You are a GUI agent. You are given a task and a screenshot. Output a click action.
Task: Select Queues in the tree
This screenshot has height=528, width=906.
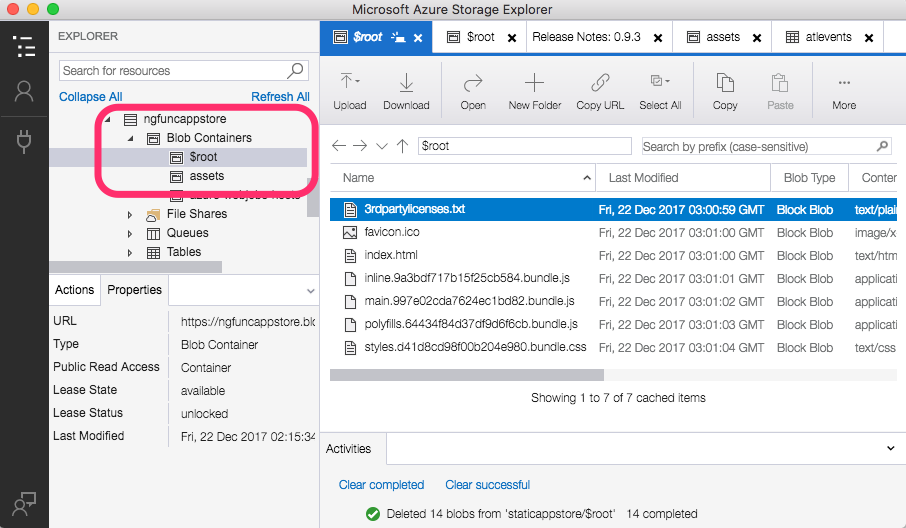click(187, 233)
